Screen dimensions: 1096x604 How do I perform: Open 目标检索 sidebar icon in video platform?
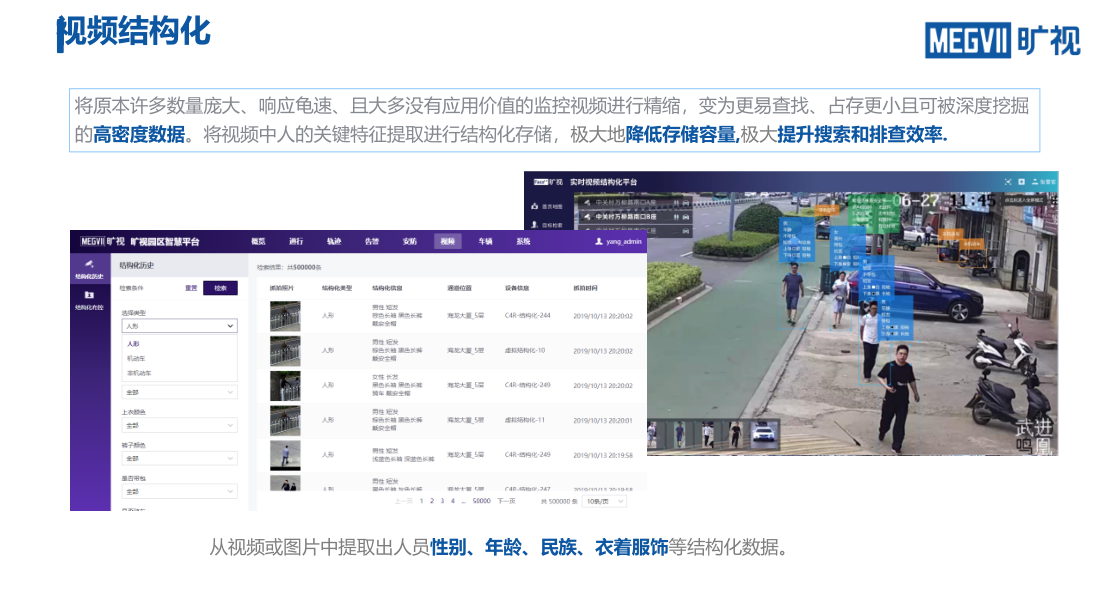pos(535,224)
